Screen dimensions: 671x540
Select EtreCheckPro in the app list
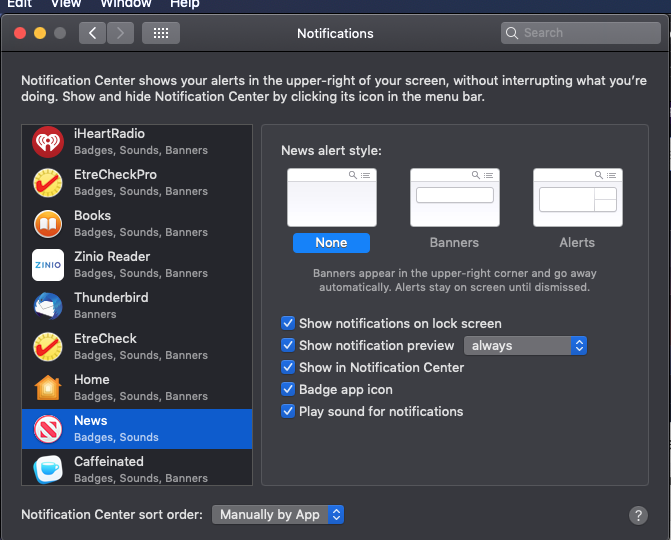pos(137,183)
